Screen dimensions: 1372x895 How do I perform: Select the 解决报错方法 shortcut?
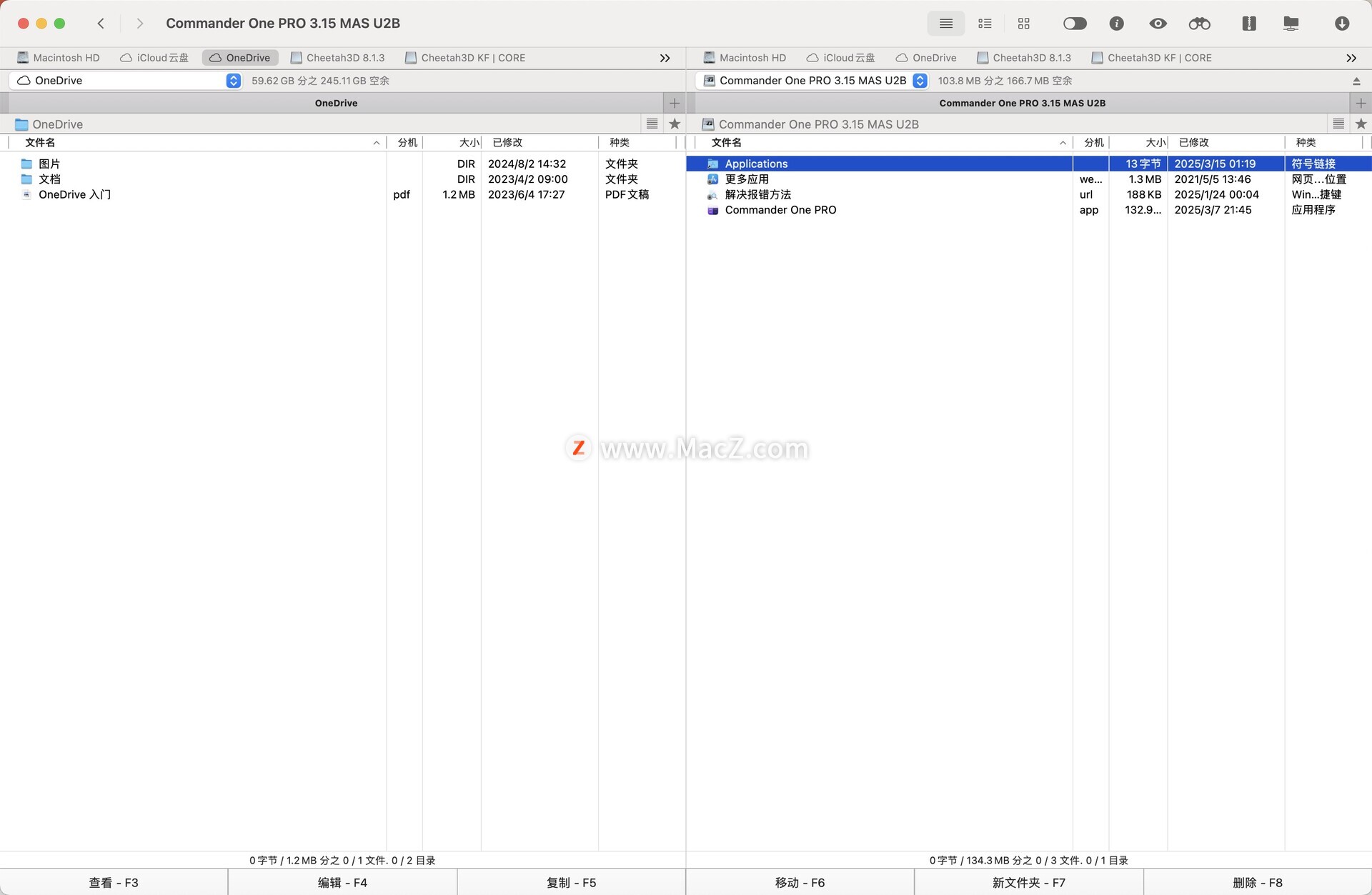pos(1029,194)
